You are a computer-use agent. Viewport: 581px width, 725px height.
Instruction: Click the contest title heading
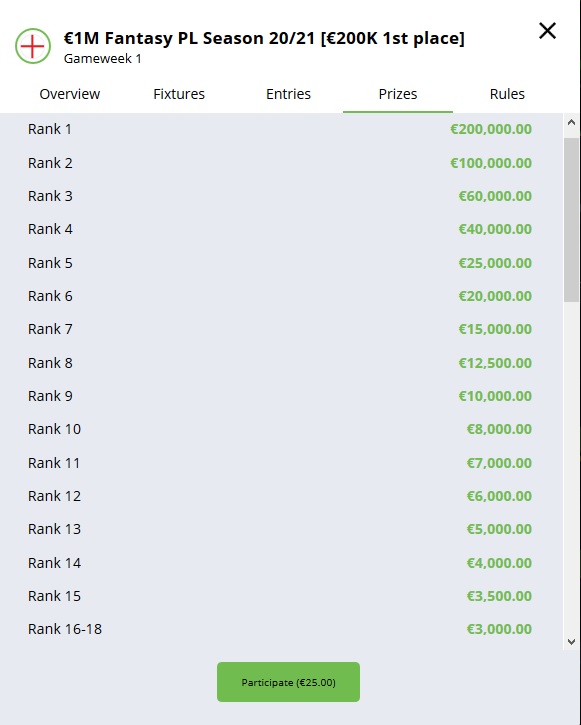(x=264, y=38)
